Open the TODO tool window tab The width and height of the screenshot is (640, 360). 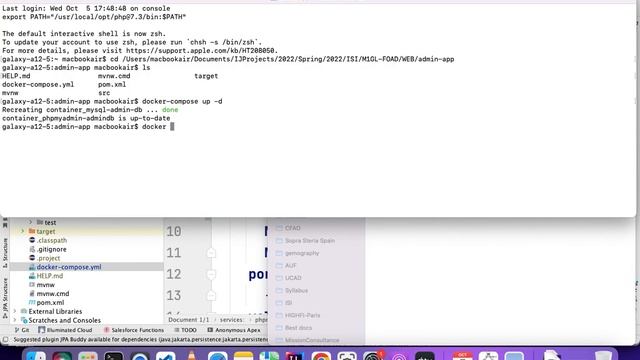pos(185,330)
